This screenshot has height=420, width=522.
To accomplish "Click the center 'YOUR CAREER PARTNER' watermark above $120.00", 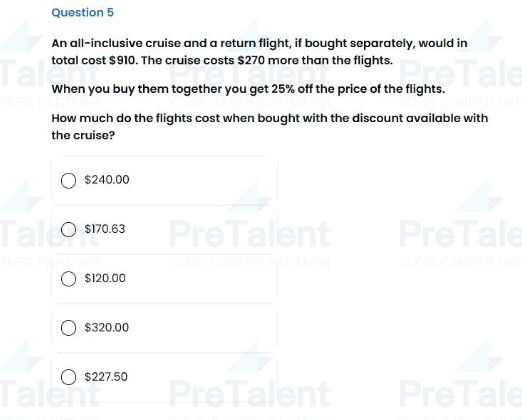I will pos(249,263).
